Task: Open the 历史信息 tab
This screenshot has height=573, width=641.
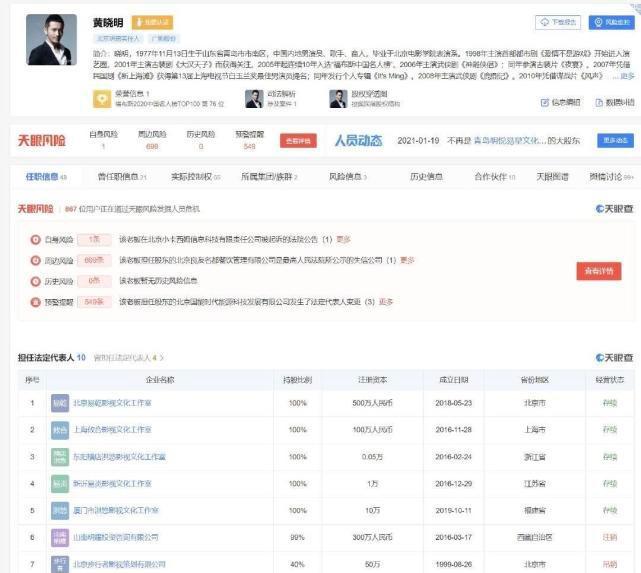Action: click(x=426, y=177)
